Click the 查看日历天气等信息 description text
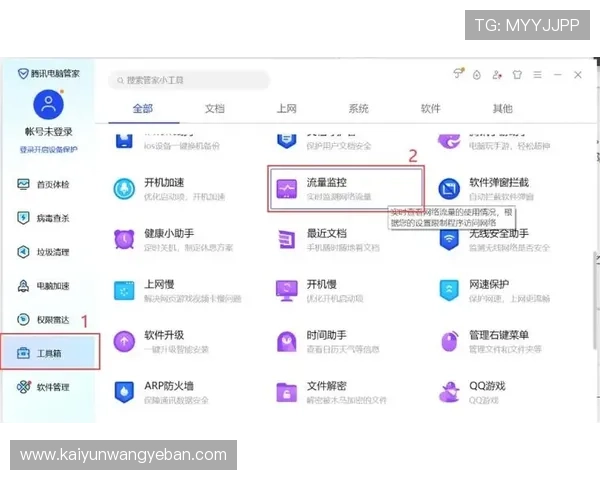Image resolution: width=600 pixels, height=480 pixels. 343,349
